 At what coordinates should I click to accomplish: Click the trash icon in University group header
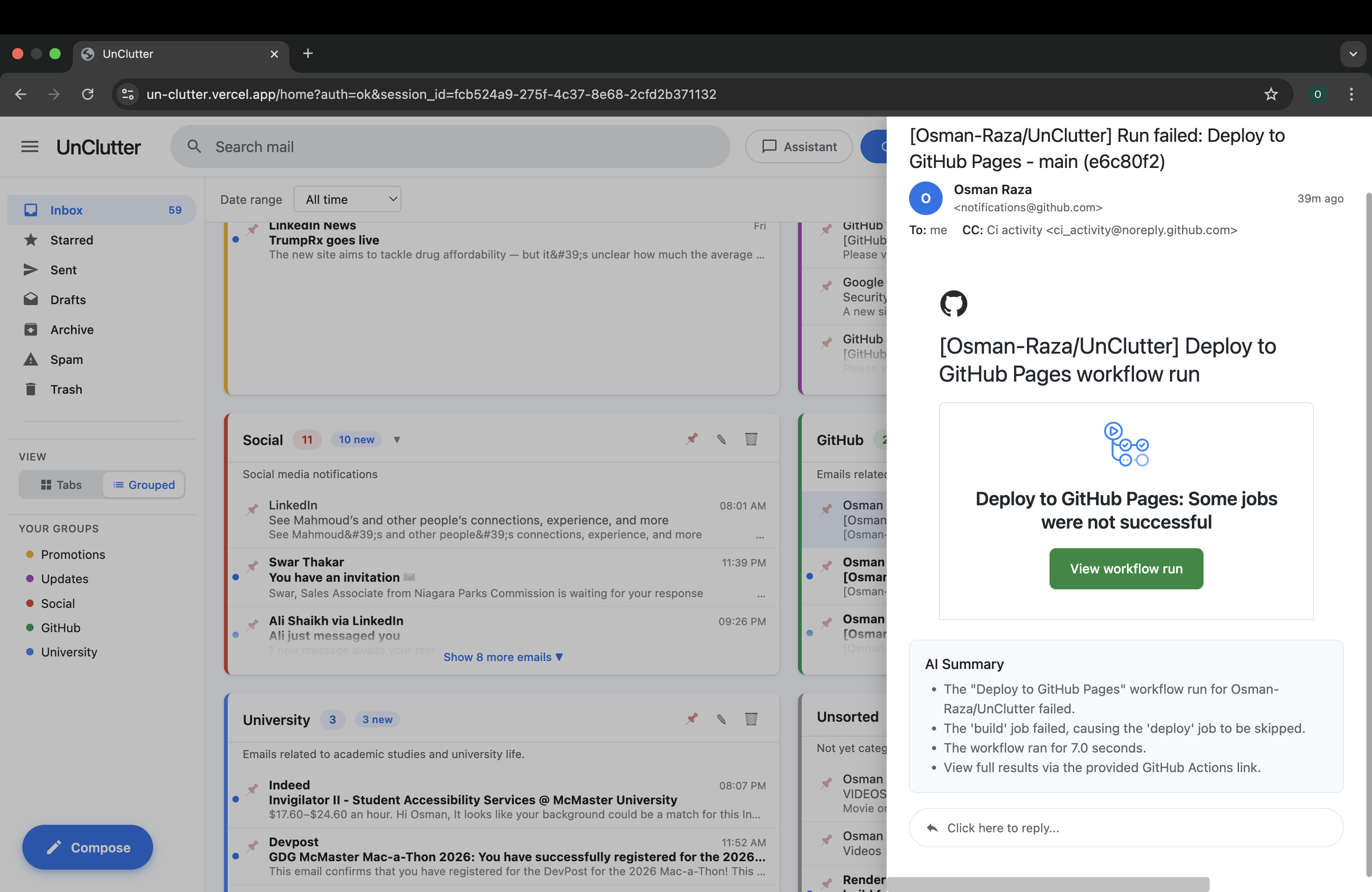pyautogui.click(x=750, y=719)
